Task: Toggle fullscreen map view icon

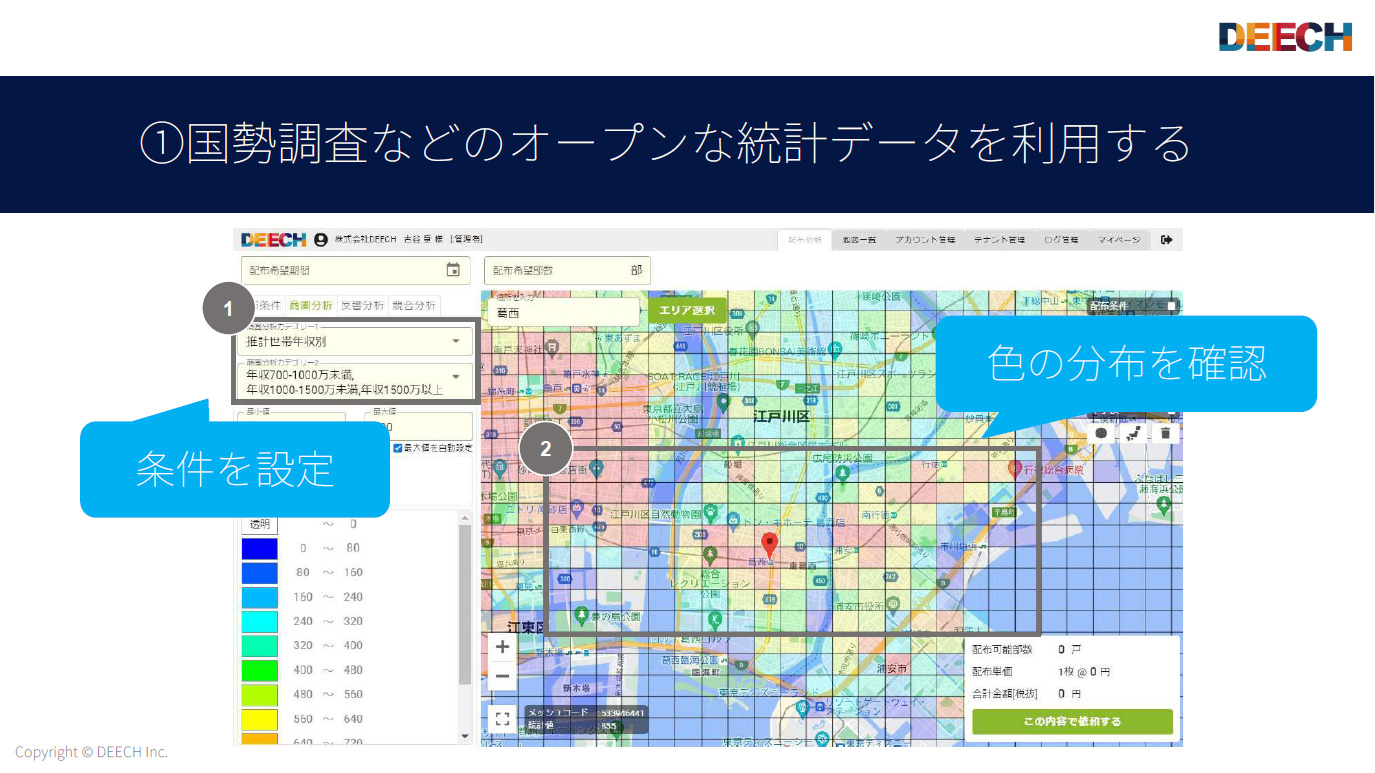Action: 502,719
